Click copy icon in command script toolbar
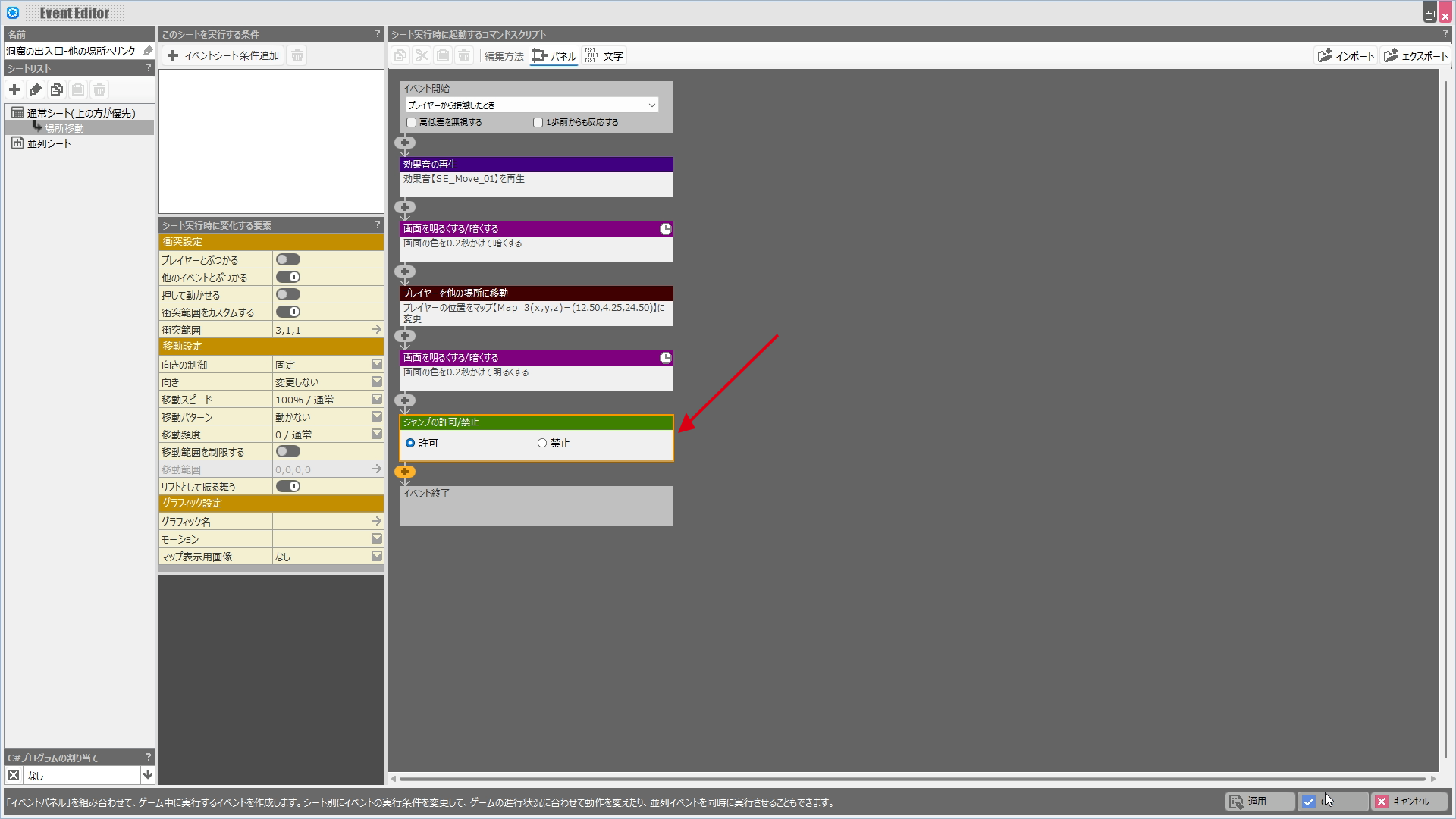Image resolution: width=1456 pixels, height=819 pixels. point(400,55)
